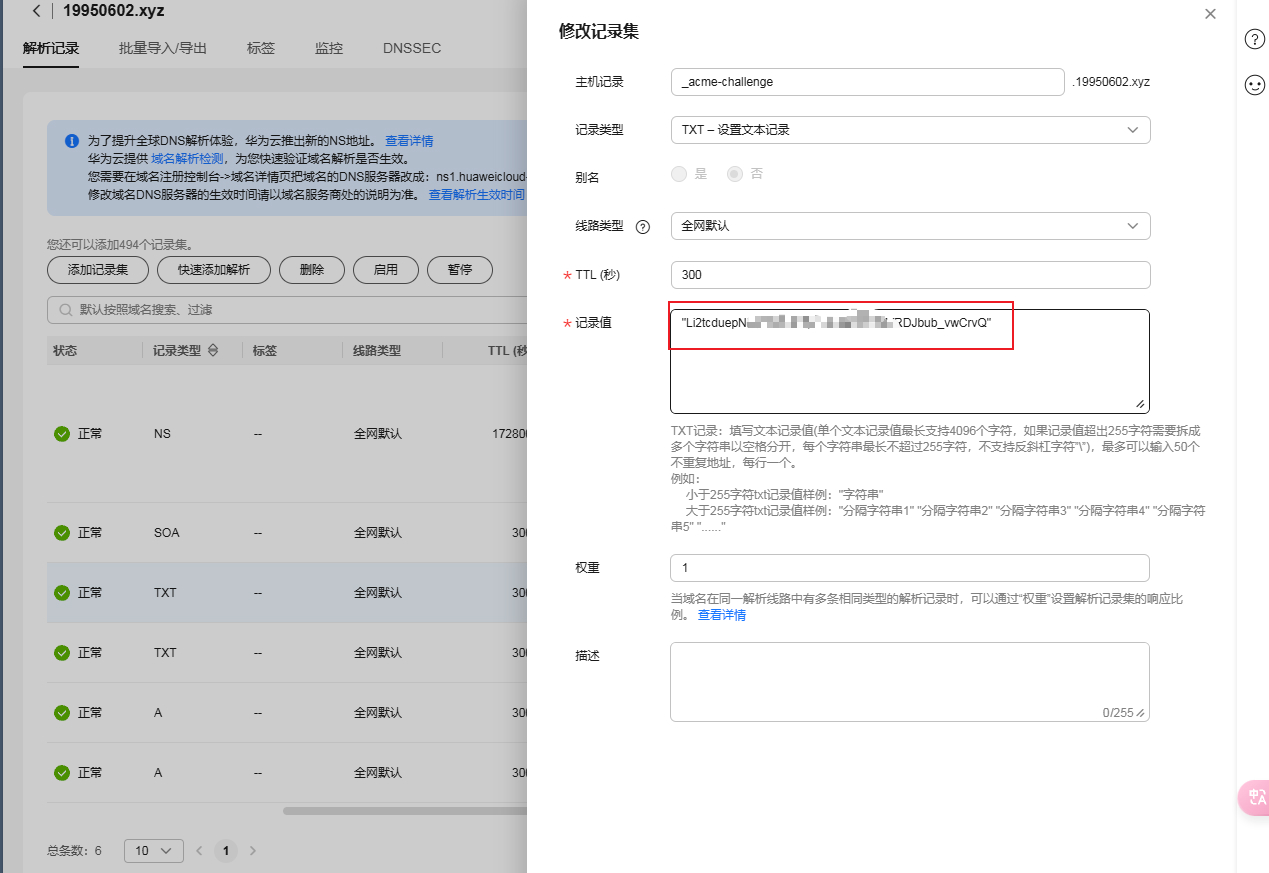Select the 否 radio button for 别名
This screenshot has width=1269, height=873.
735,174
